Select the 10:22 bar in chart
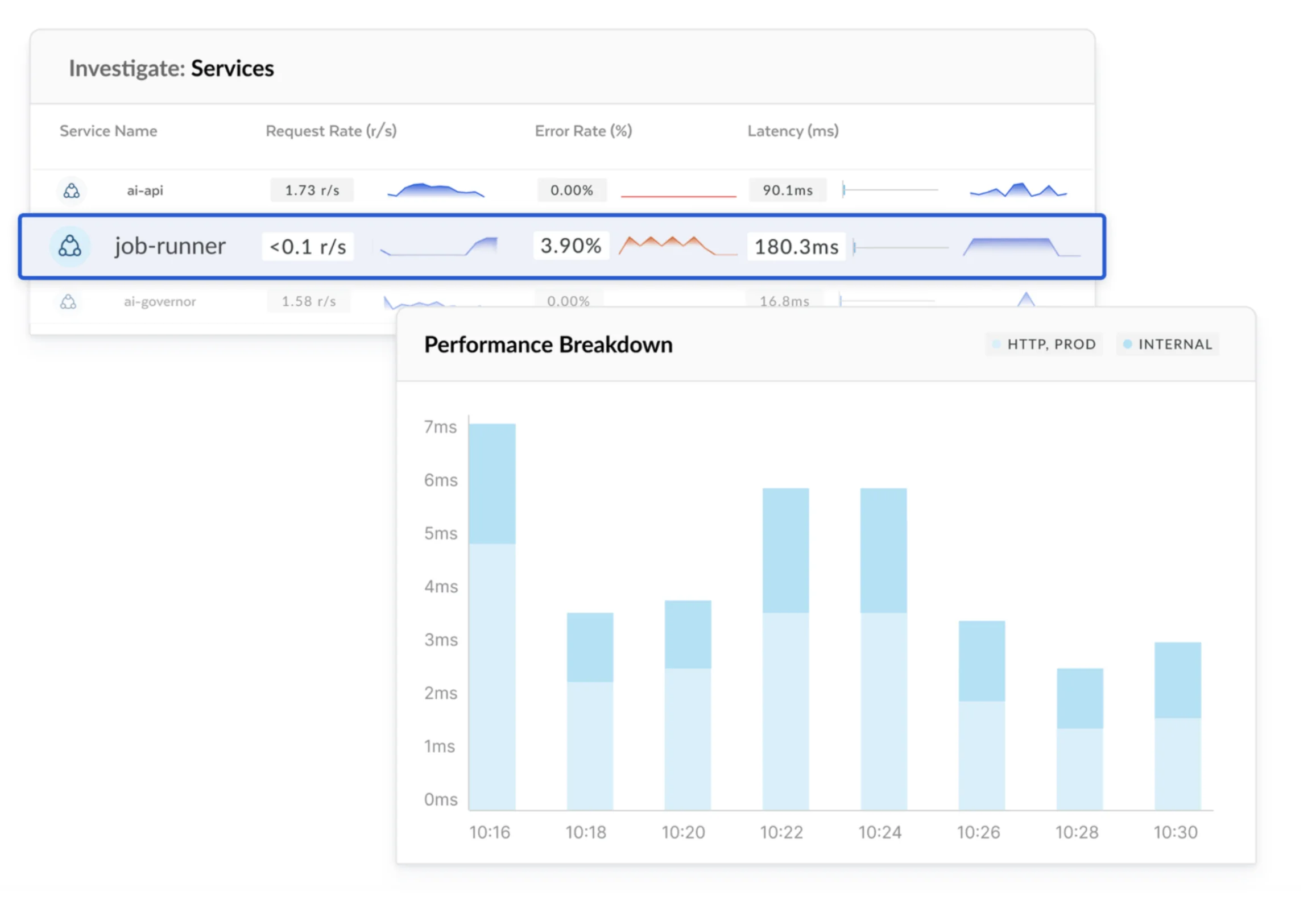Viewport: 1316px width, 921px height. 786,649
